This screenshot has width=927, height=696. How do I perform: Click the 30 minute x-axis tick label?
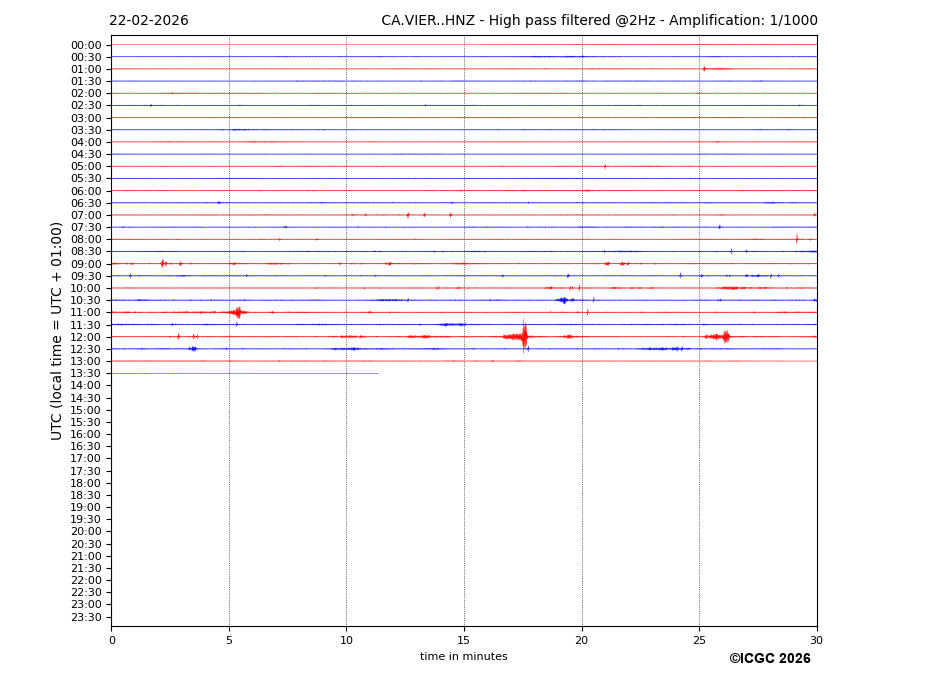tap(816, 640)
